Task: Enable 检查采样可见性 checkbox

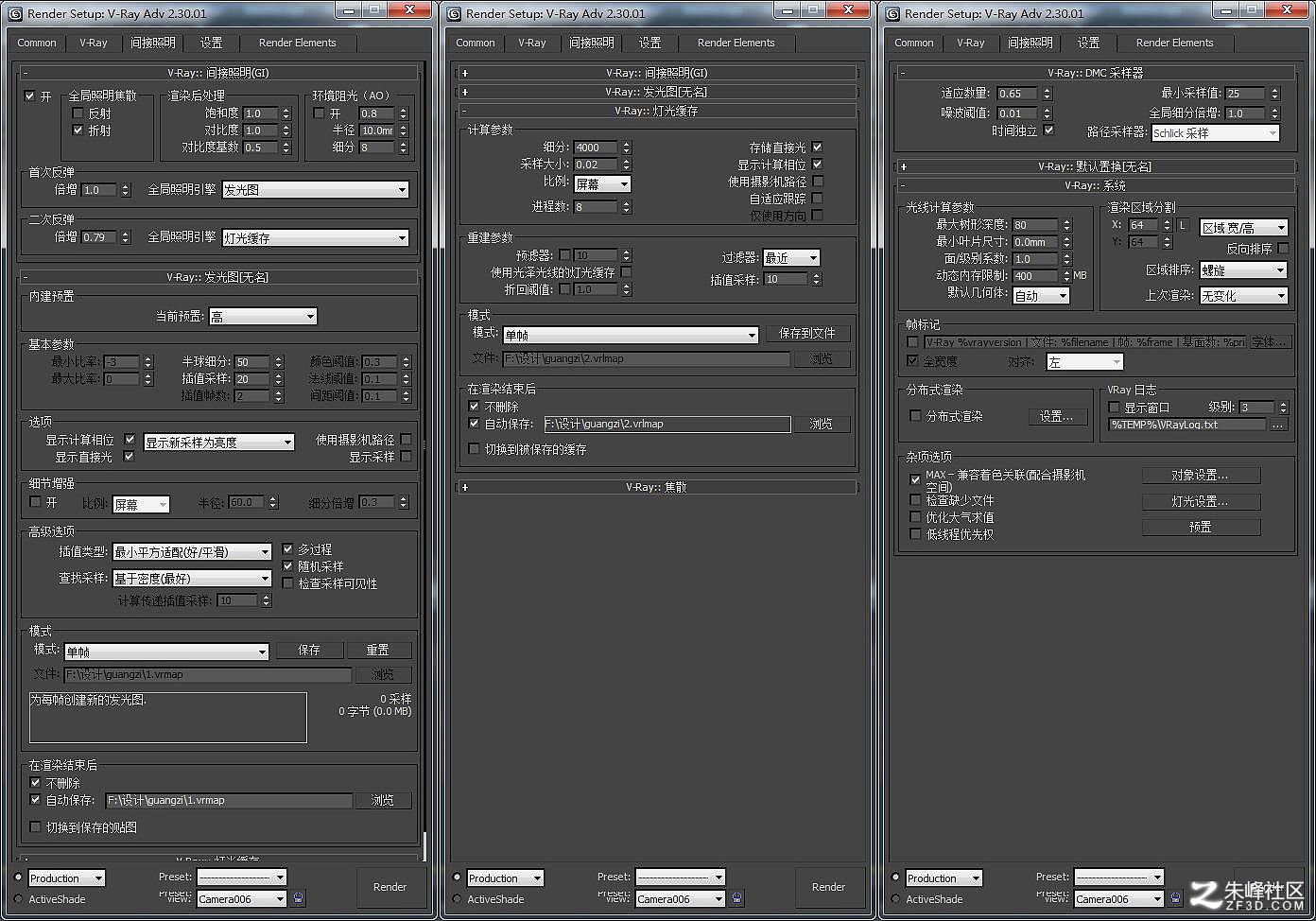Action: pyautogui.click(x=288, y=583)
